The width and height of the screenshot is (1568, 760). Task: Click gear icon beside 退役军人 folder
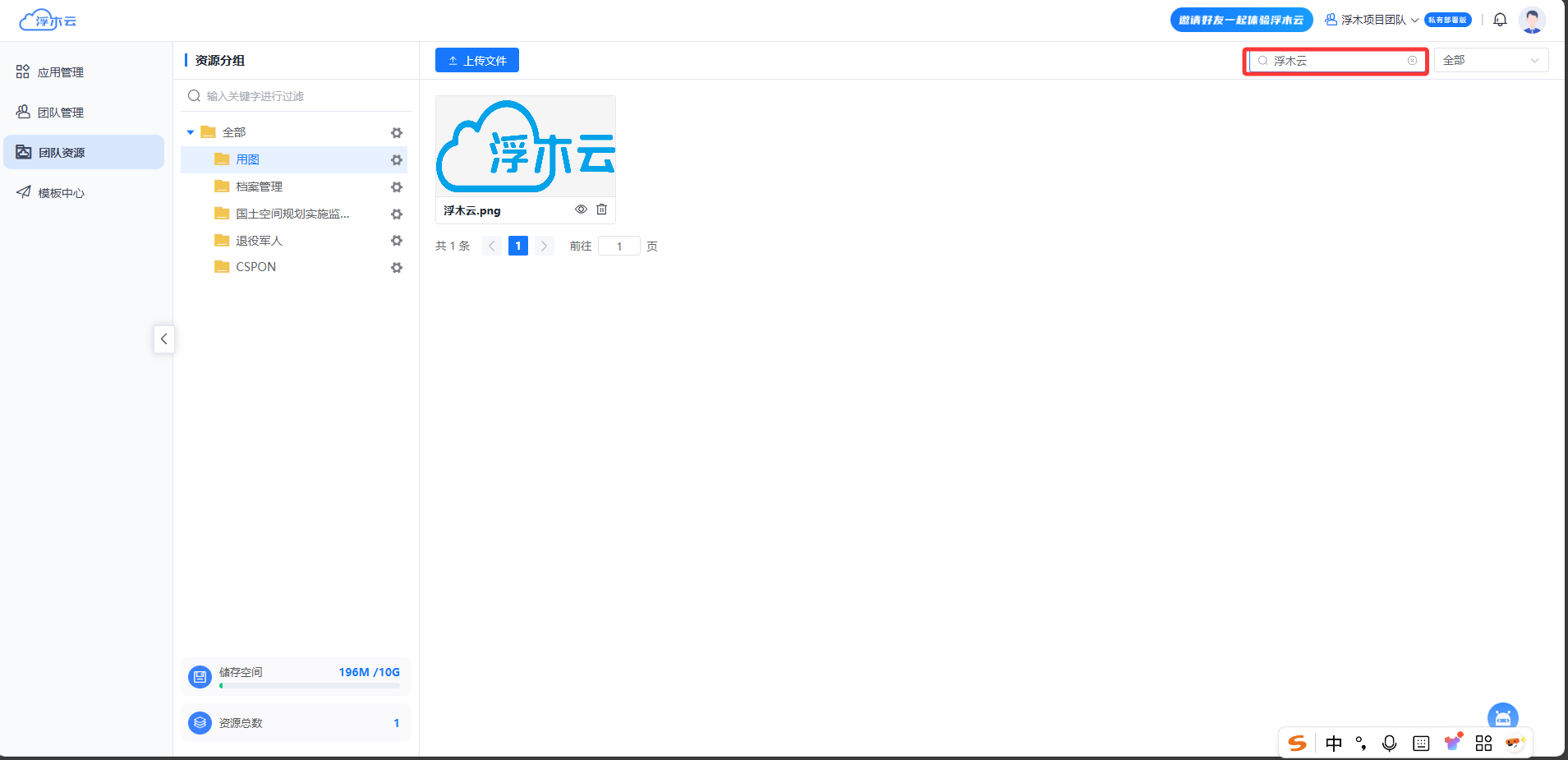click(397, 241)
